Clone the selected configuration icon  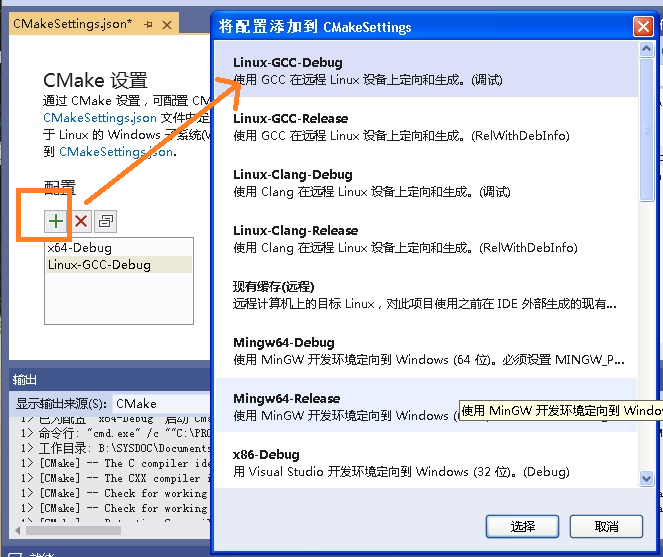[x=106, y=221]
